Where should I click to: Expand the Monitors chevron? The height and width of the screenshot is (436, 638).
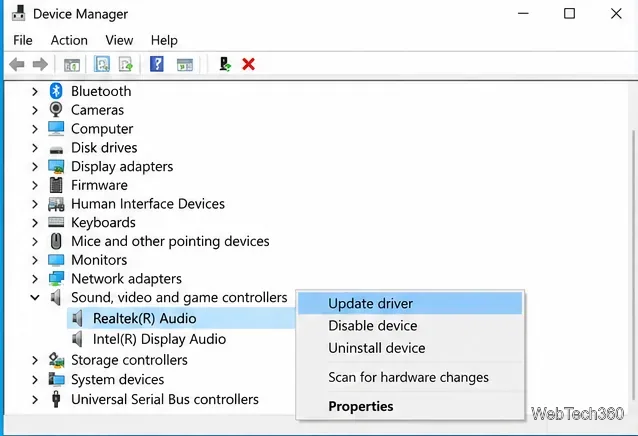tap(35, 260)
